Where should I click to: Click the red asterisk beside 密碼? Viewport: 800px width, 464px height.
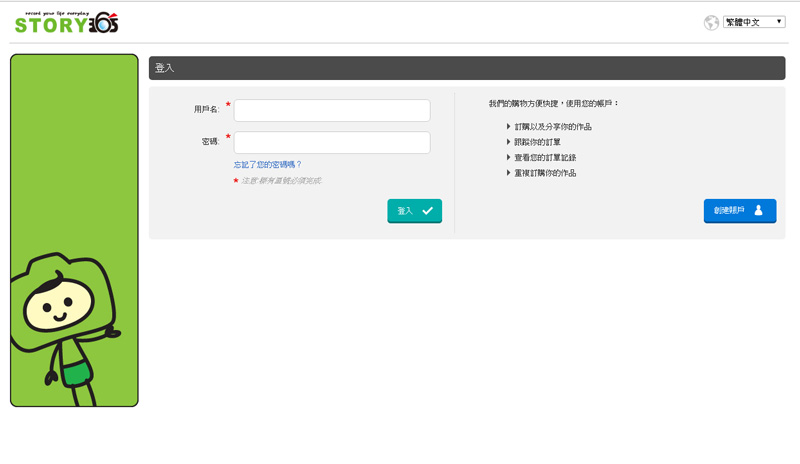[x=228, y=136]
